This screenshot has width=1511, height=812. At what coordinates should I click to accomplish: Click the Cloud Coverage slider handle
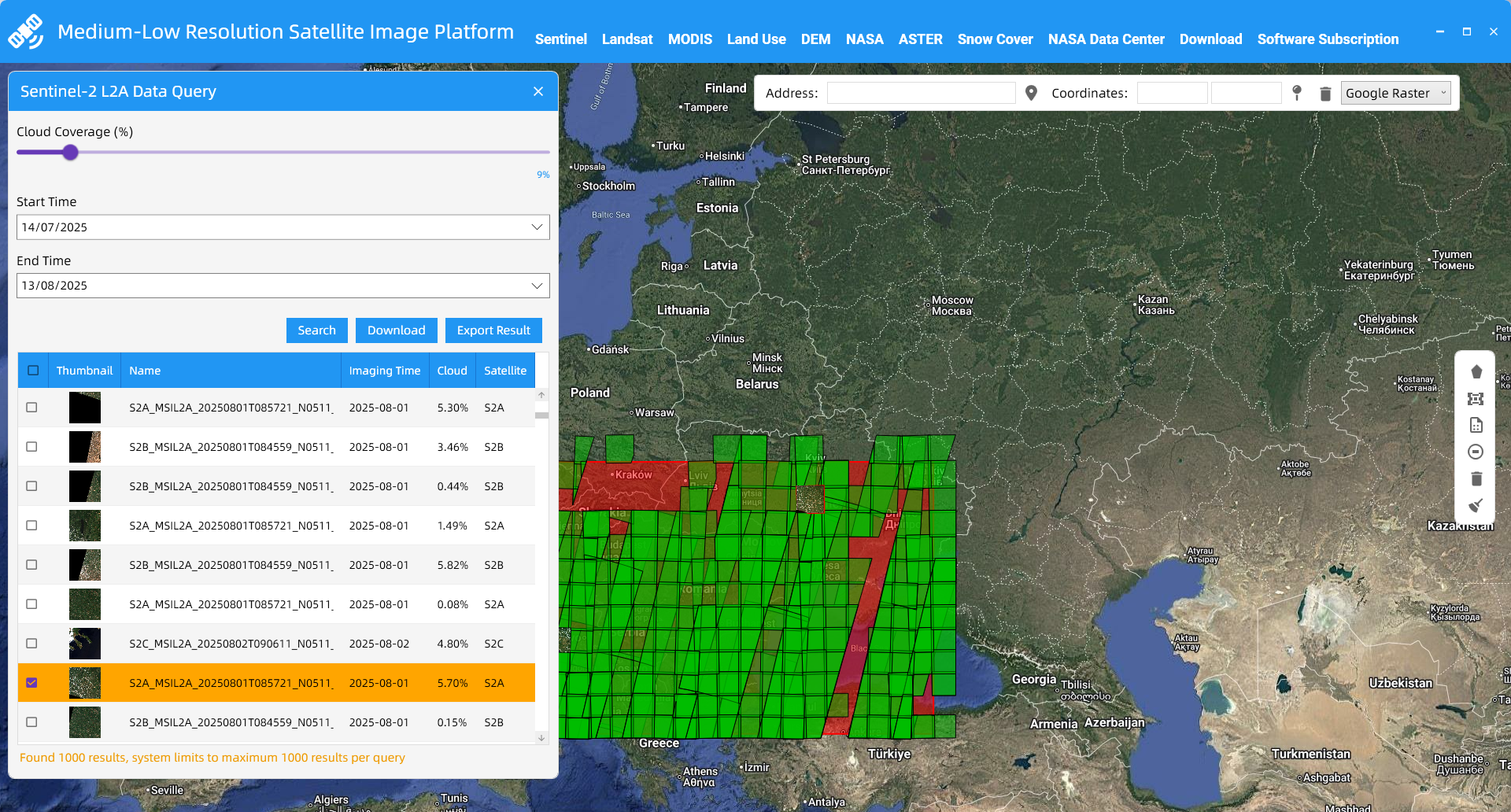[x=71, y=153]
